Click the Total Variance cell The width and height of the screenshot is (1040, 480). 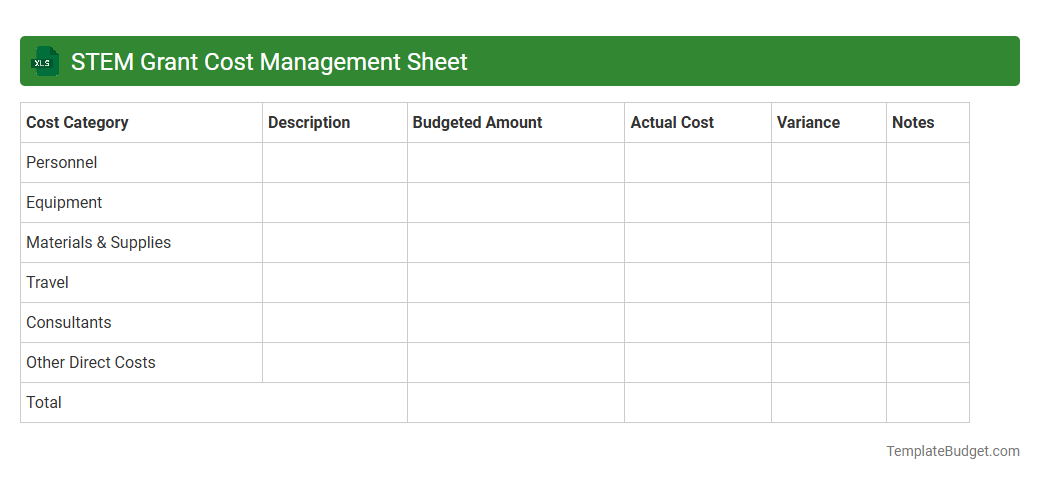click(x=829, y=402)
